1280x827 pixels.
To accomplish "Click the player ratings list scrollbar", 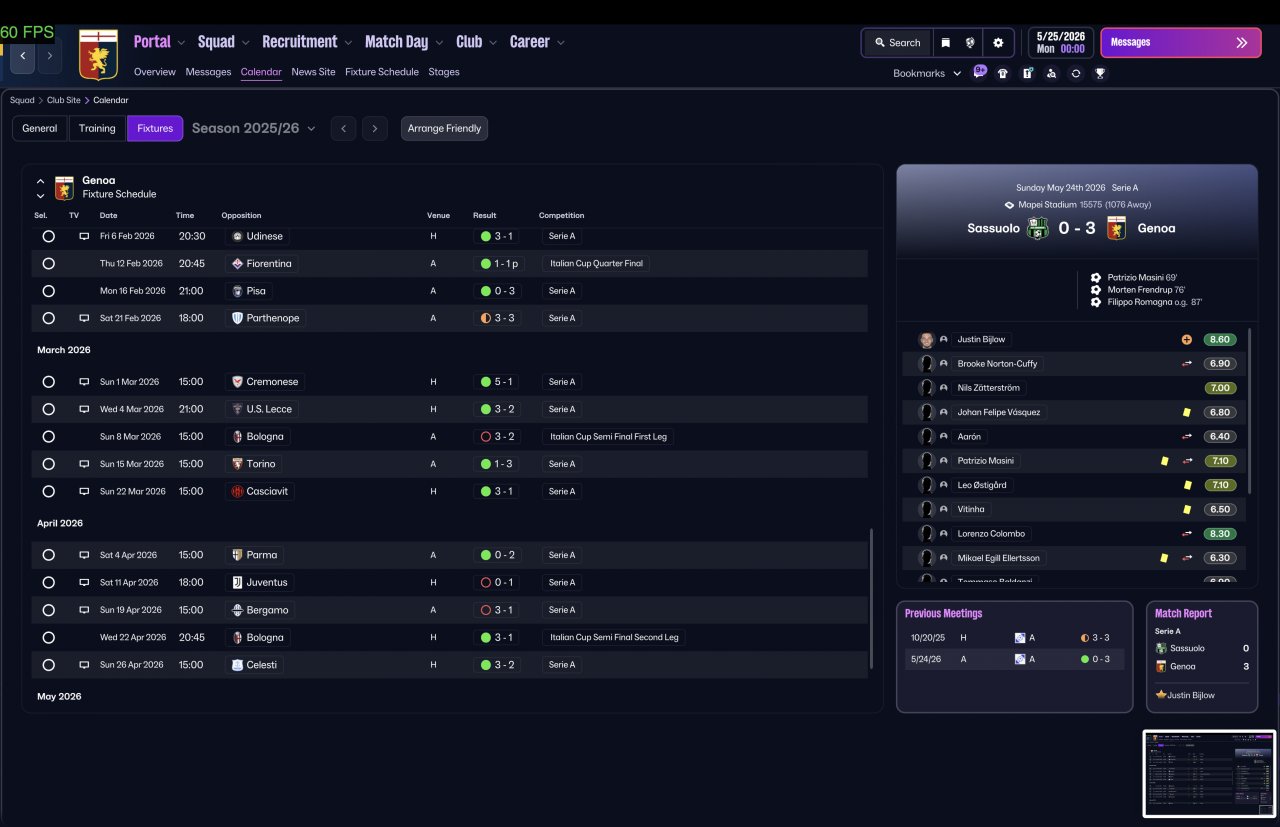I will tap(1249, 410).
